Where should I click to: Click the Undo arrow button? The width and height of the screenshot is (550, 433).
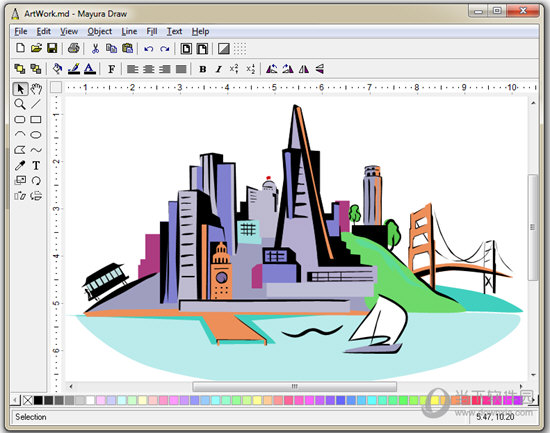pyautogui.click(x=149, y=49)
